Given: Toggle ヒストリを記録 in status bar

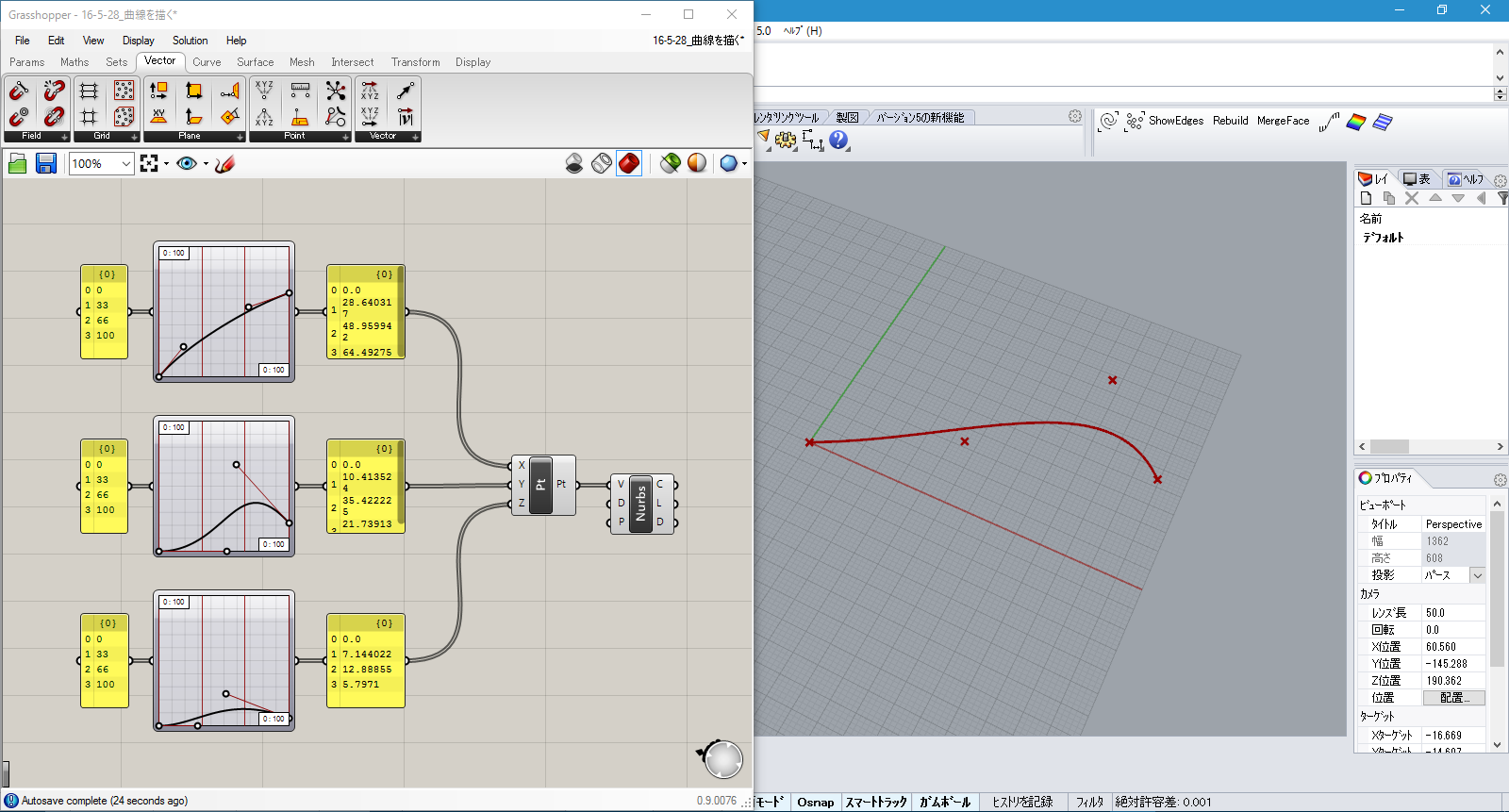Looking at the screenshot, I should [1022, 802].
